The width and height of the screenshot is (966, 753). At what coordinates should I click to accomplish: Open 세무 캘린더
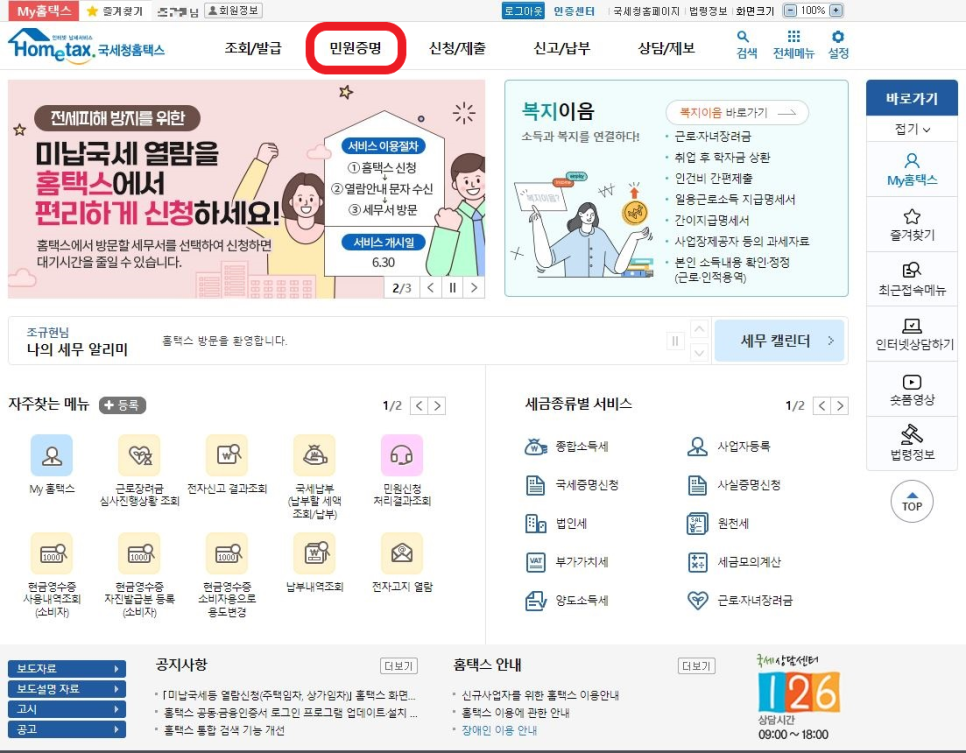coord(779,340)
